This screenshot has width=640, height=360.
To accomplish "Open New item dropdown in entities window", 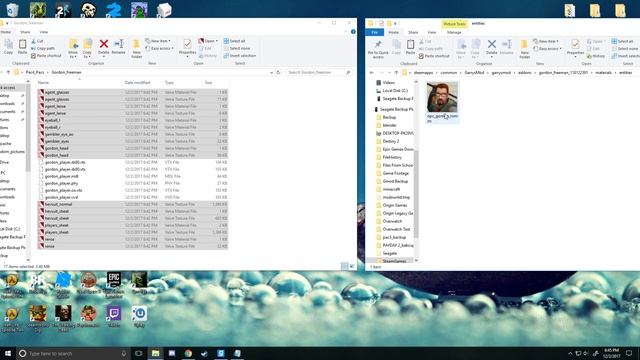I will (x=546, y=41).
